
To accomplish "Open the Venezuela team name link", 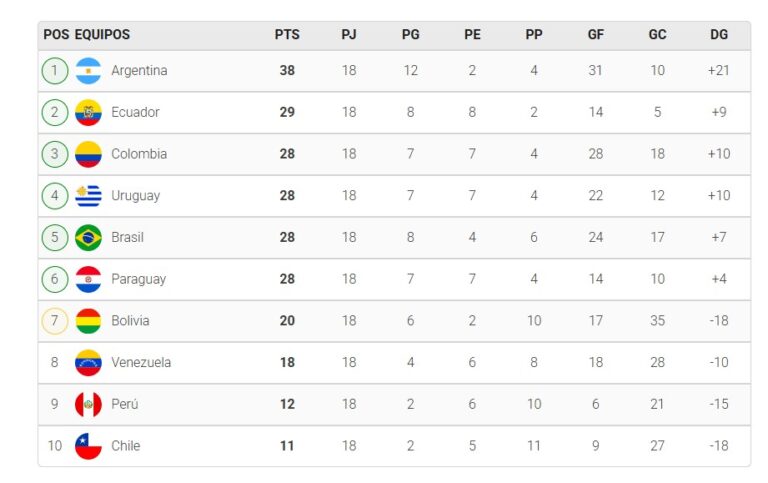I will pos(141,362).
